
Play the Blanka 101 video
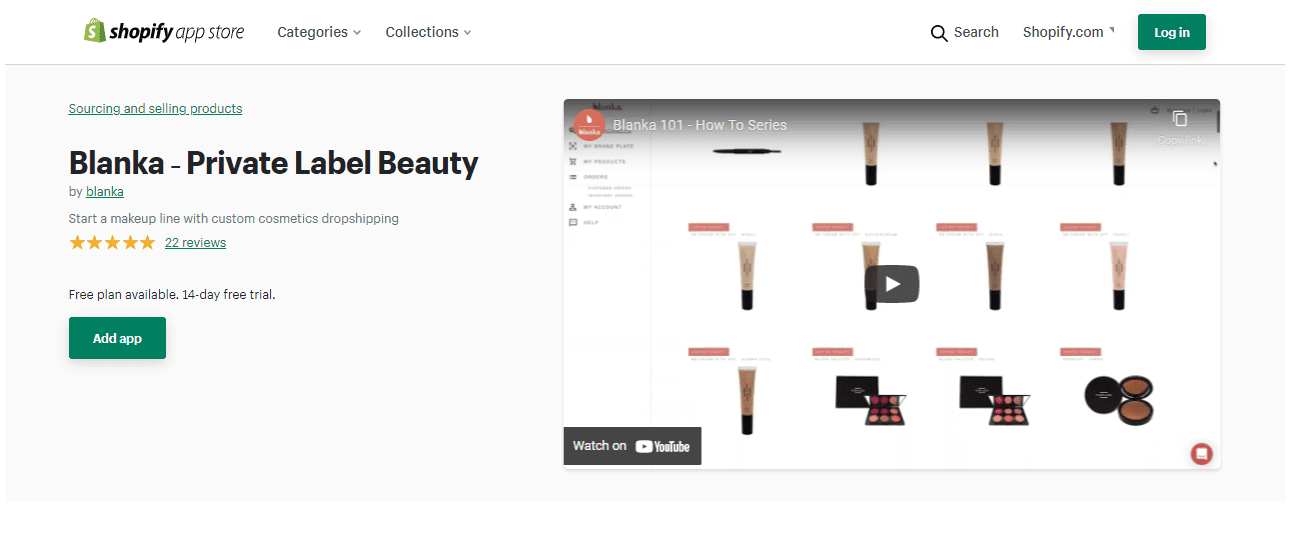point(892,284)
